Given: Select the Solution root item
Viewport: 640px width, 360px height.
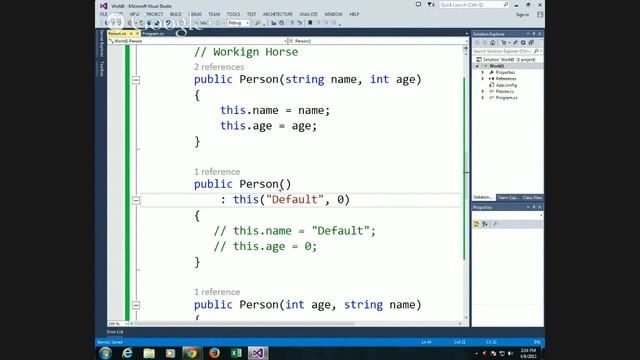Looking at the screenshot, I should pyautogui.click(x=506, y=60).
